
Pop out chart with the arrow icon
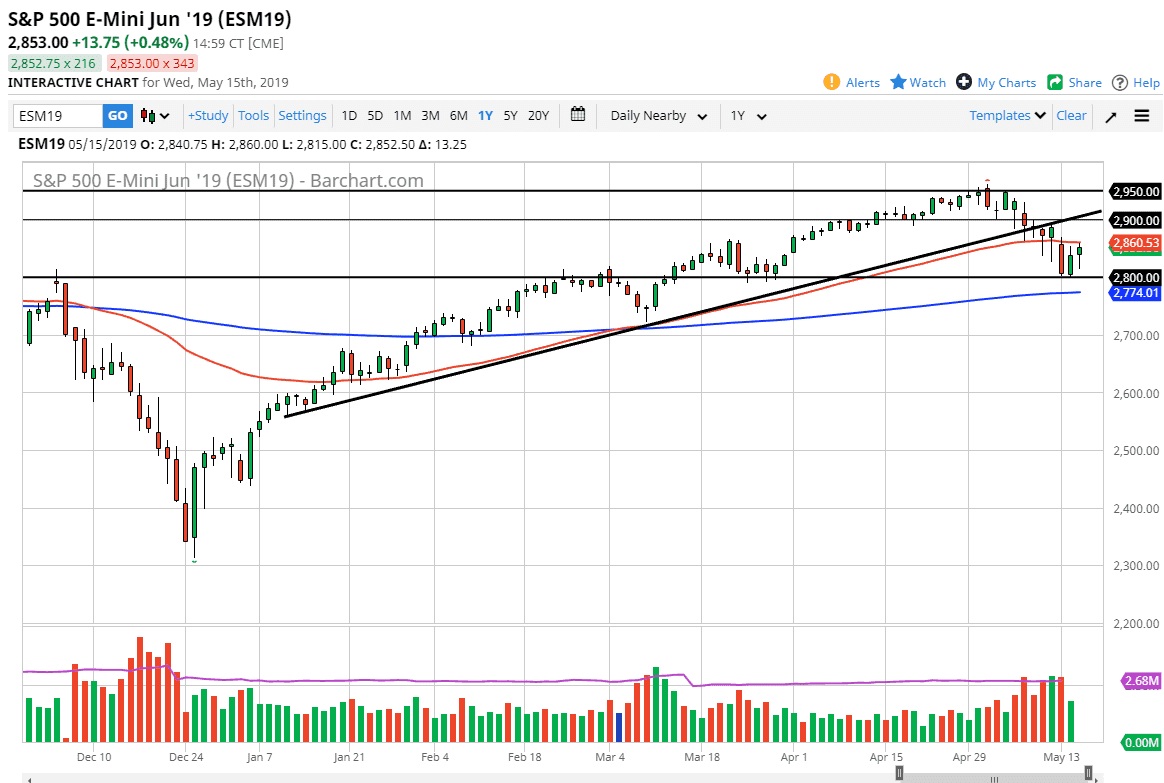pyautogui.click(x=1111, y=115)
